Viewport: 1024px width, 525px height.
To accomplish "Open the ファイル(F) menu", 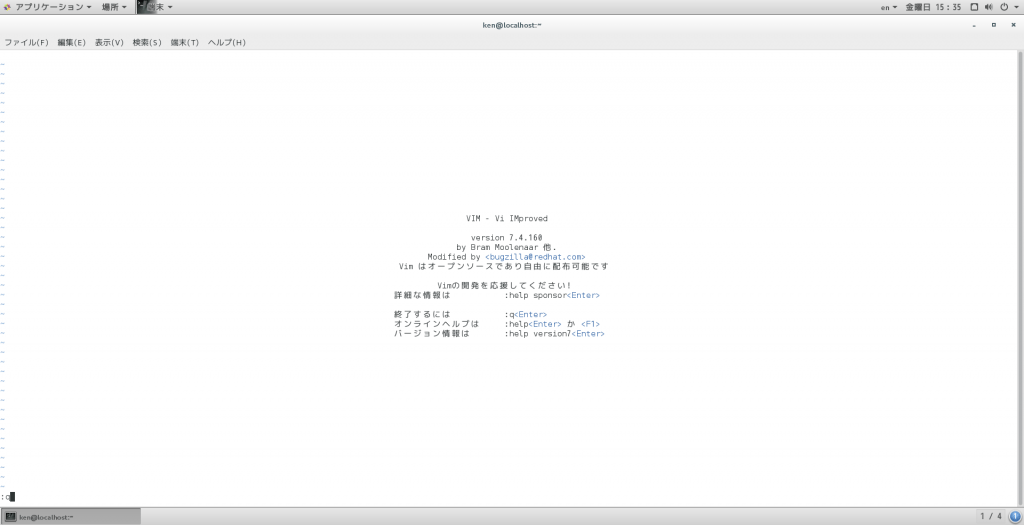I will pos(26,42).
